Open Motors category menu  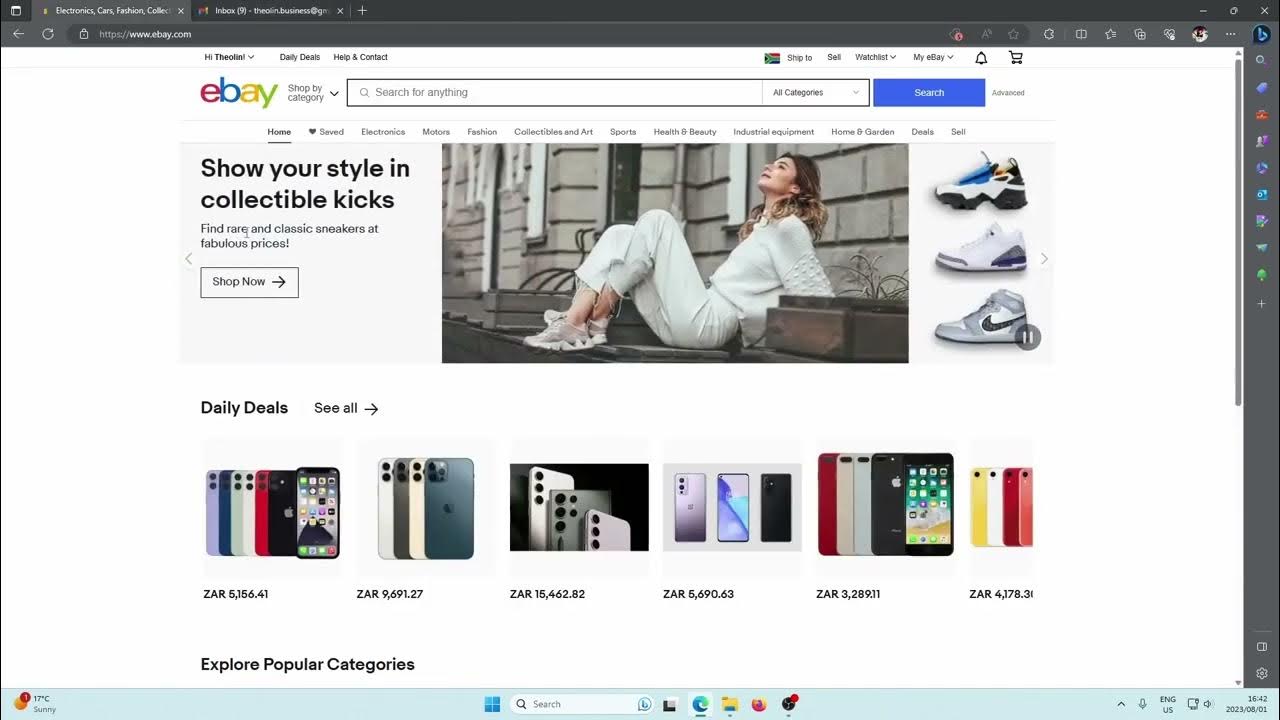[x=436, y=132]
